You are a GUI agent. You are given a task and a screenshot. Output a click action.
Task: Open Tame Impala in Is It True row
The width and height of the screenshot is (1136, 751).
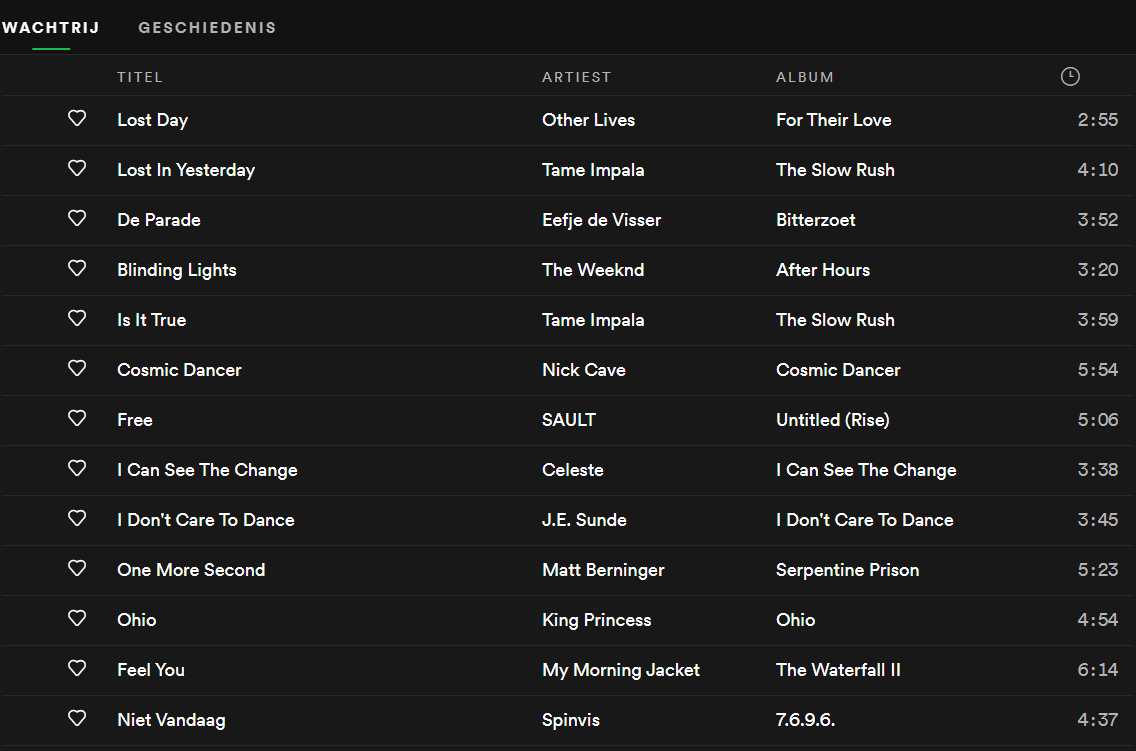click(x=593, y=320)
